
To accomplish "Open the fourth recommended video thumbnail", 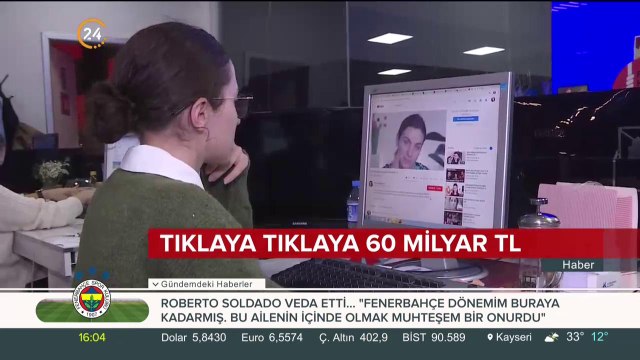I will click(454, 204).
